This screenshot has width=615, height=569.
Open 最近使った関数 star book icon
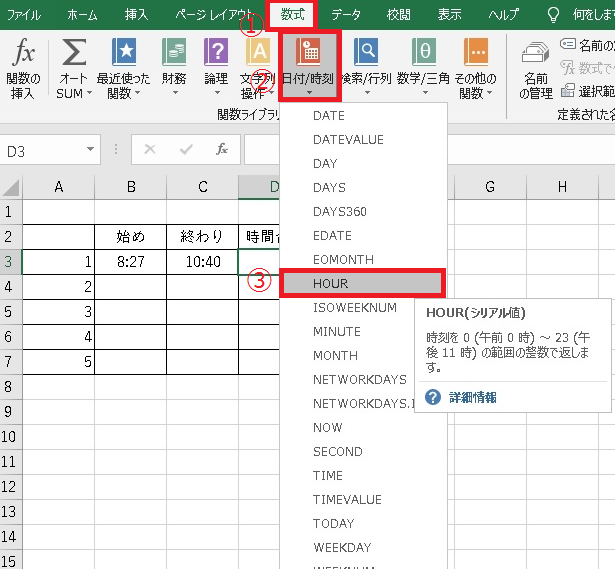(x=124, y=52)
